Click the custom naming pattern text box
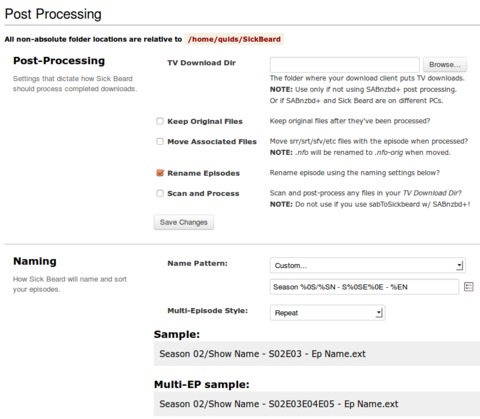The height and width of the screenshot is (419, 480). tap(364, 287)
